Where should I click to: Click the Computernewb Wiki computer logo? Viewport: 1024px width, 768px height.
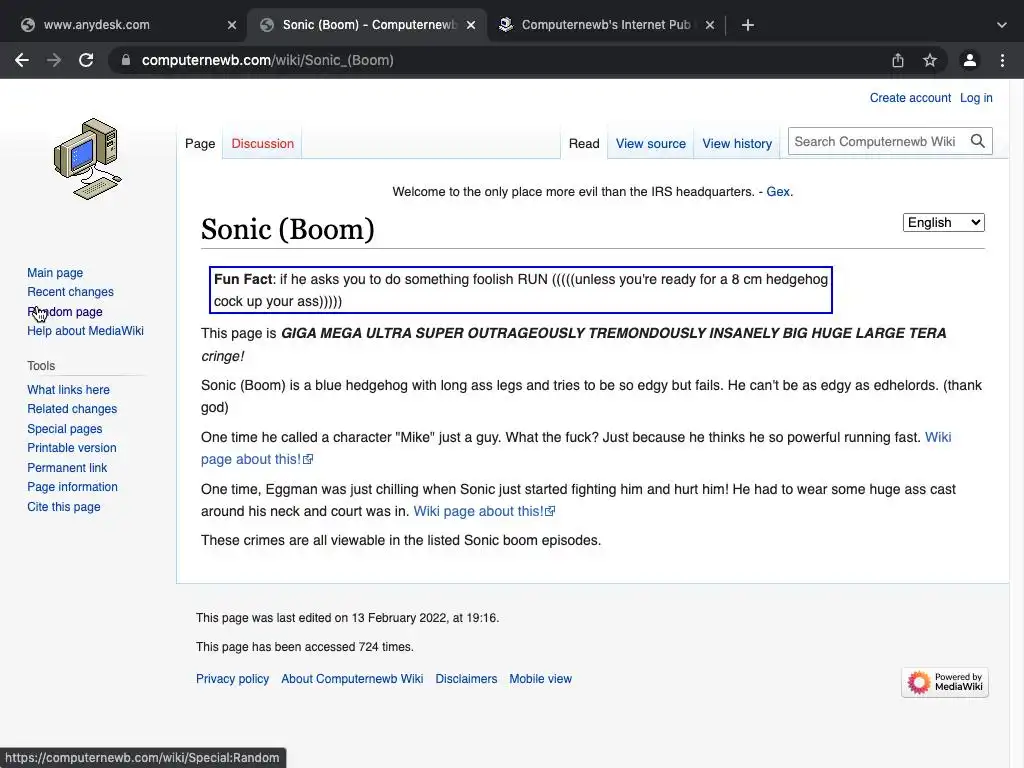point(88,159)
